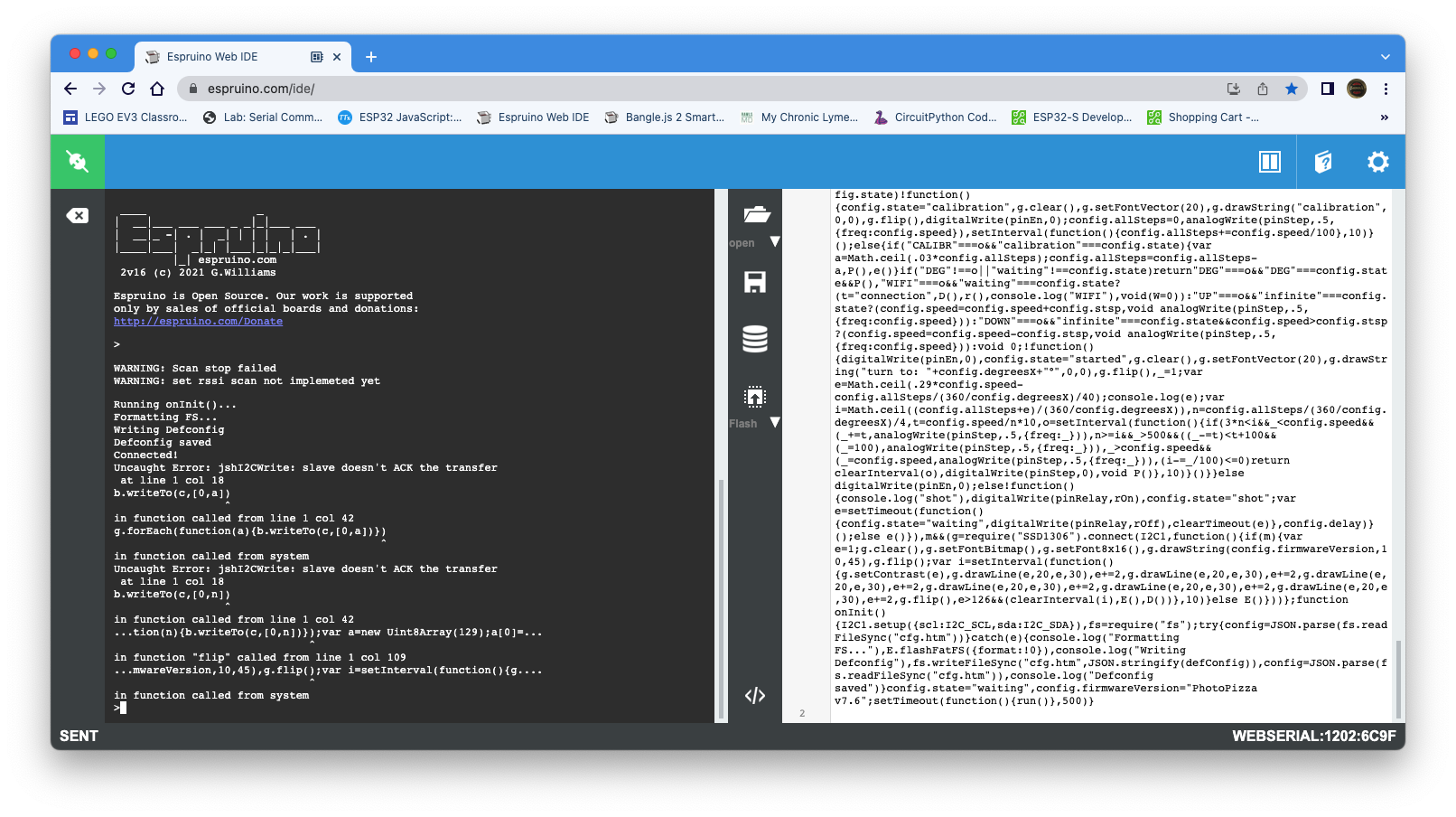This screenshot has height=817, width=1456.
Task: Open a new browser tab
Action: click(371, 57)
